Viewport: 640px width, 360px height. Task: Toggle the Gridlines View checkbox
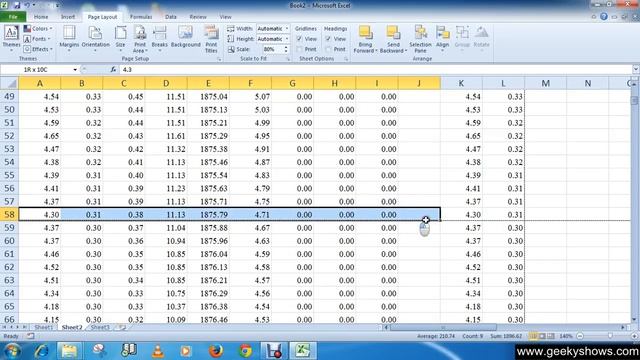(x=299, y=39)
